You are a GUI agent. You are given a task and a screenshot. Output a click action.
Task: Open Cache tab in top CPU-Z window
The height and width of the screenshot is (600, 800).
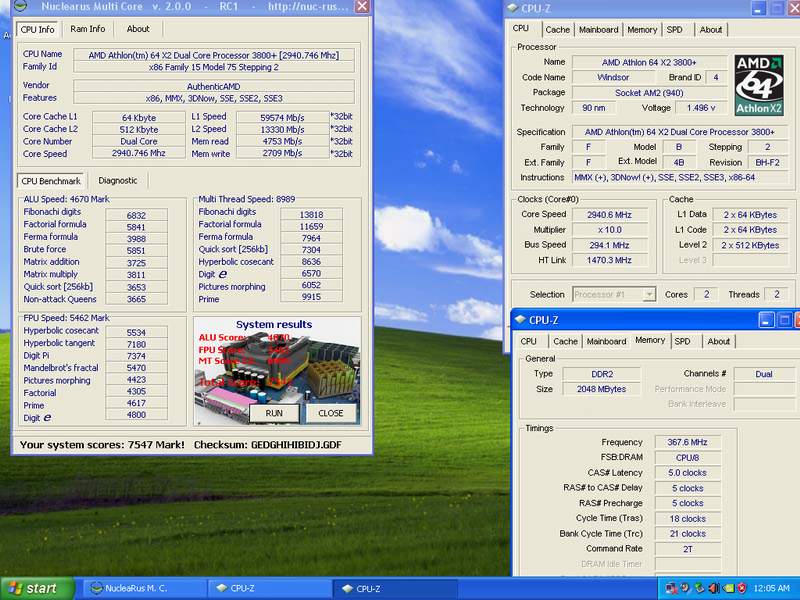[x=557, y=30]
